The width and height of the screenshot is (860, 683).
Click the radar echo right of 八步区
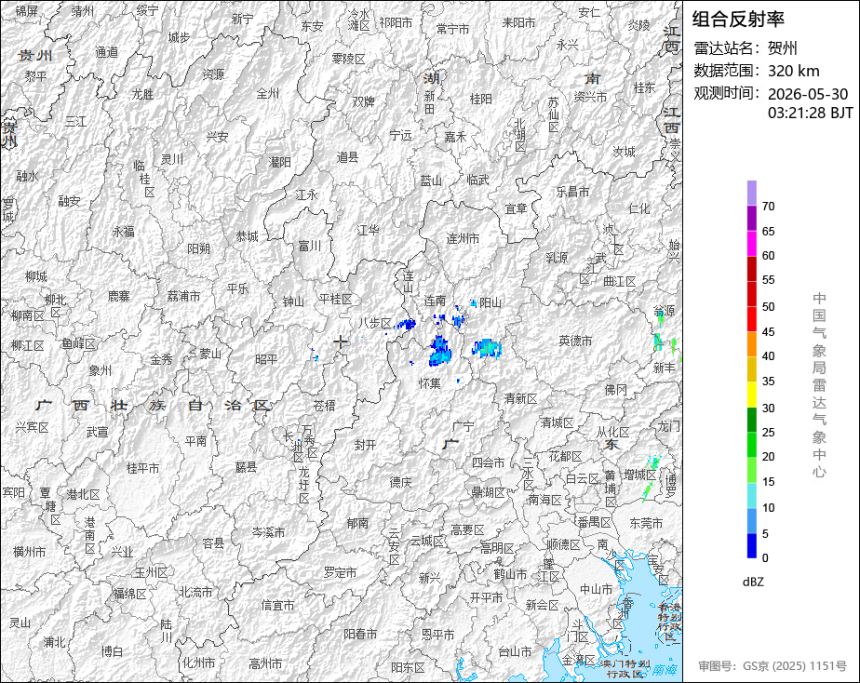pyautogui.click(x=406, y=324)
